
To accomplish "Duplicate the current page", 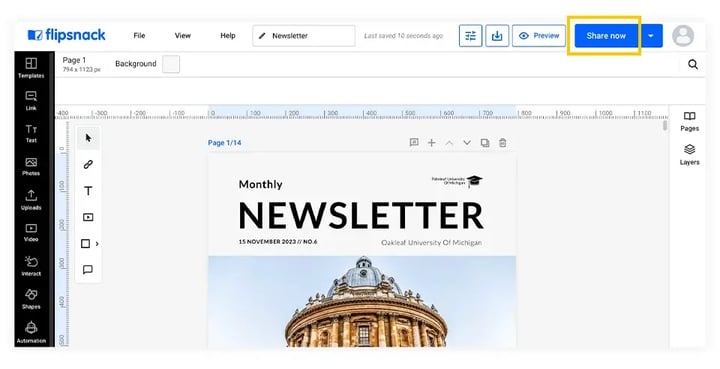I will tap(485, 143).
